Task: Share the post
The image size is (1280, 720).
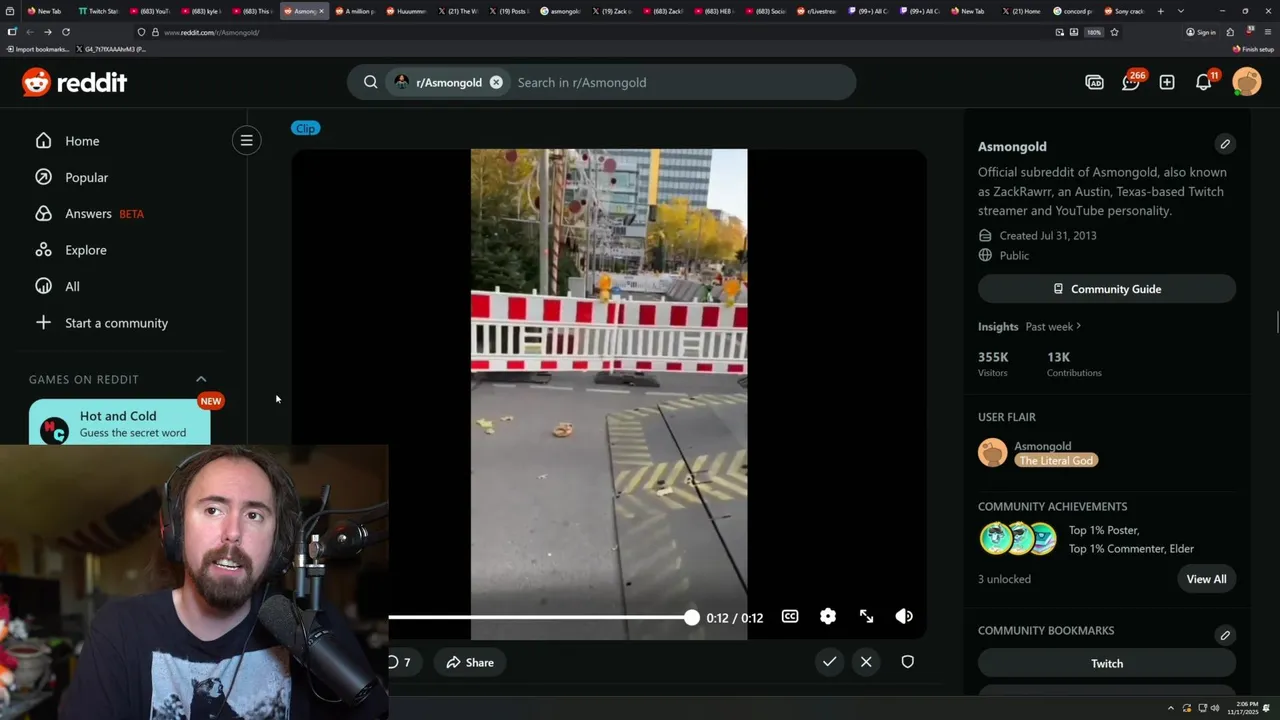Action: tap(470, 662)
